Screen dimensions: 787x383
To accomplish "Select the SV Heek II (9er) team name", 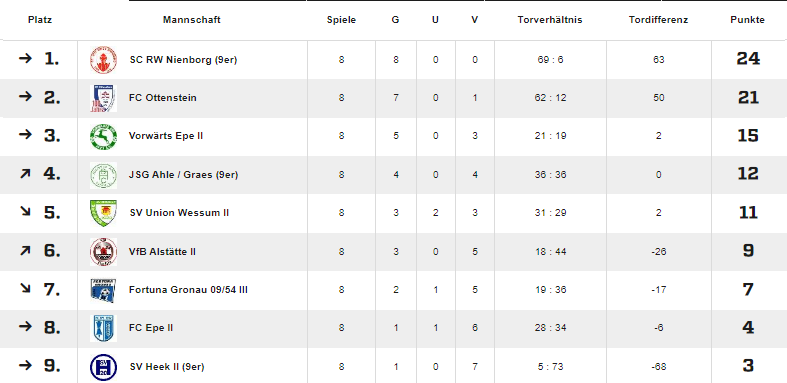I will pos(167,367).
